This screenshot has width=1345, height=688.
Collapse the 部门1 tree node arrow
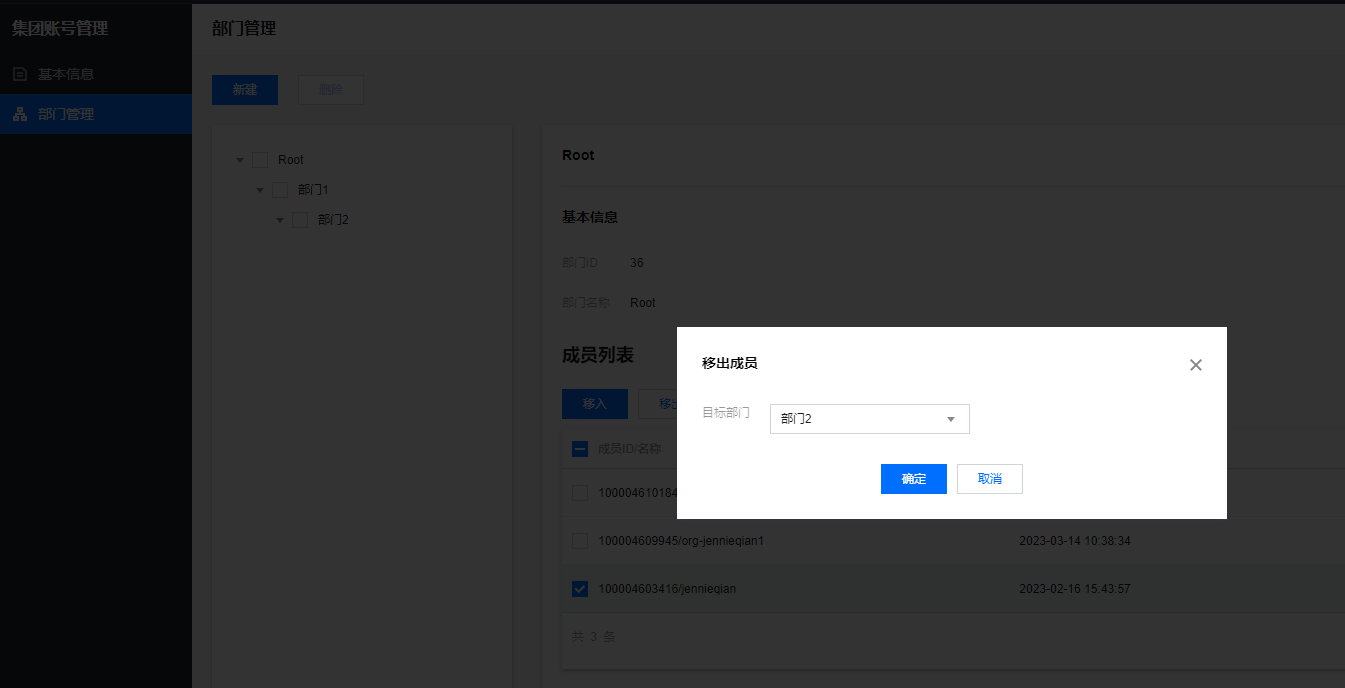click(x=260, y=190)
